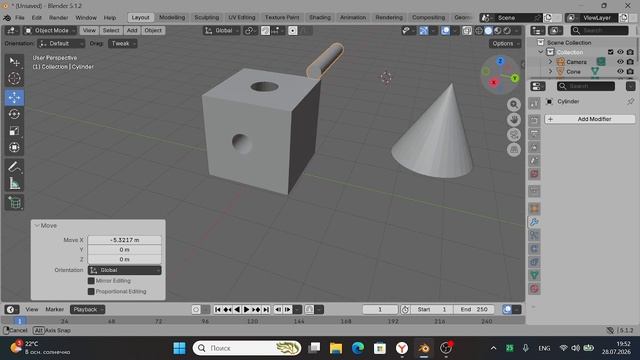This screenshot has width=640, height=360.
Task: Hide Collection with its eye icon
Action: pyautogui.click(x=620, y=52)
